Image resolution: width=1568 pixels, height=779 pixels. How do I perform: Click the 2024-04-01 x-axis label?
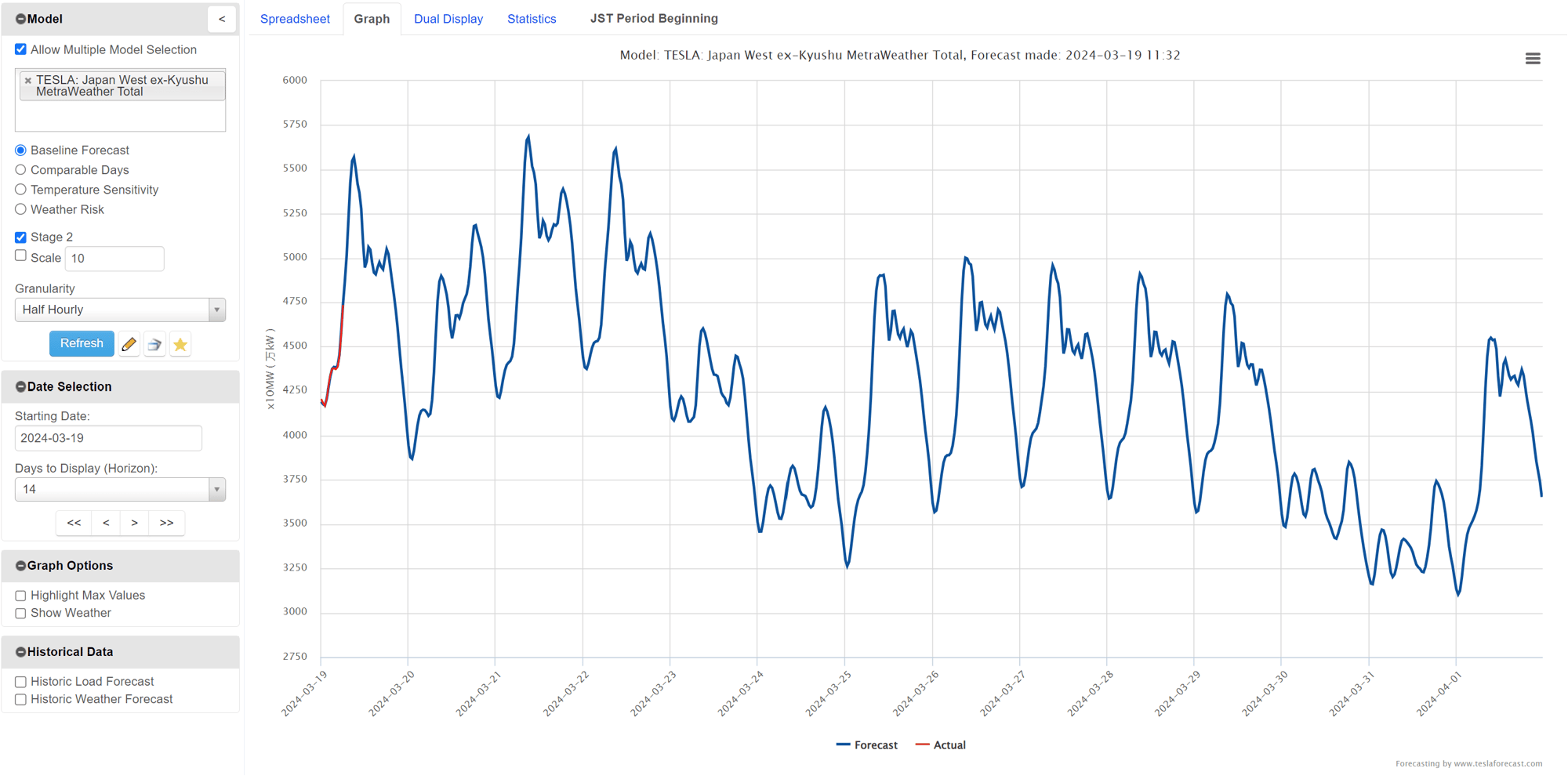1439,694
